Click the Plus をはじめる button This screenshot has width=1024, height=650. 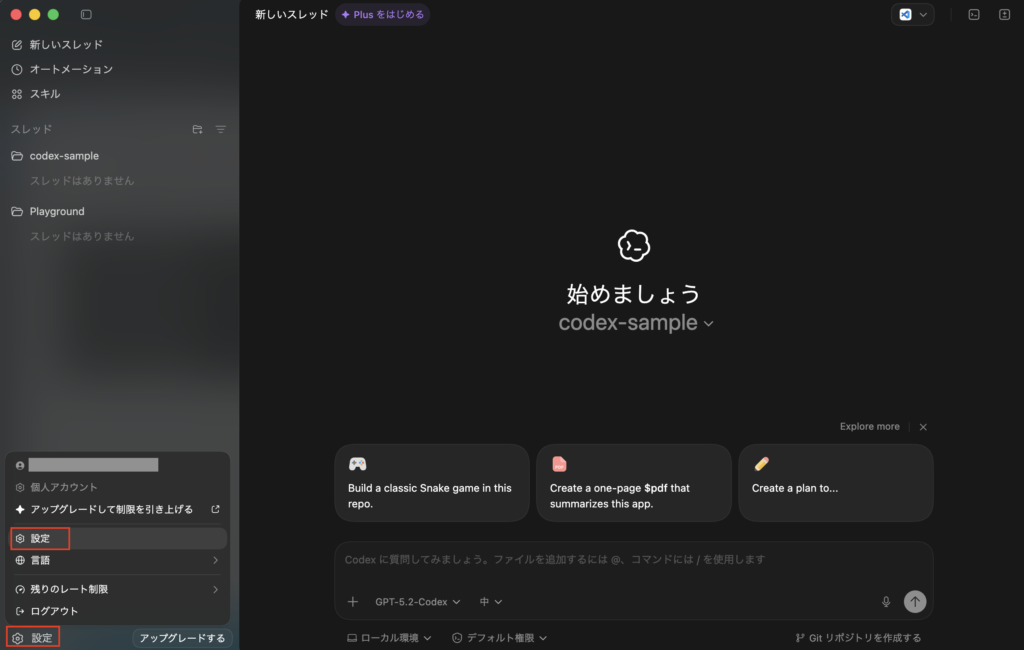(x=383, y=15)
